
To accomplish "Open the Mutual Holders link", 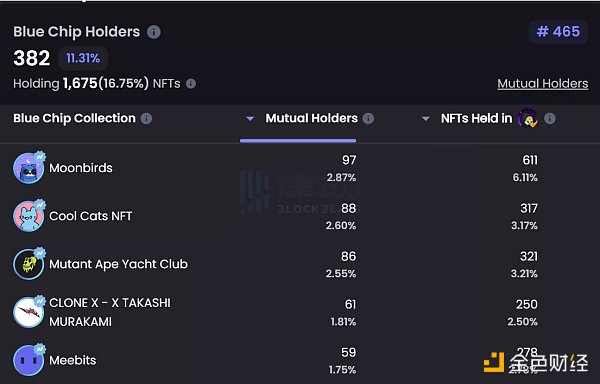I will (x=543, y=84).
